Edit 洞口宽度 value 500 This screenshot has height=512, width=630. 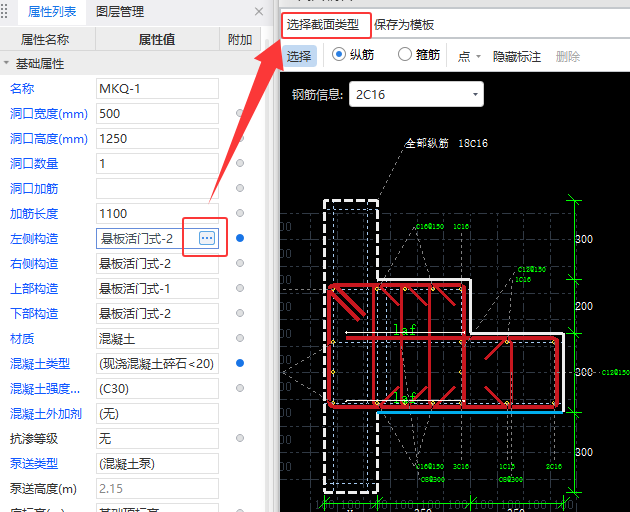[x=157, y=113]
